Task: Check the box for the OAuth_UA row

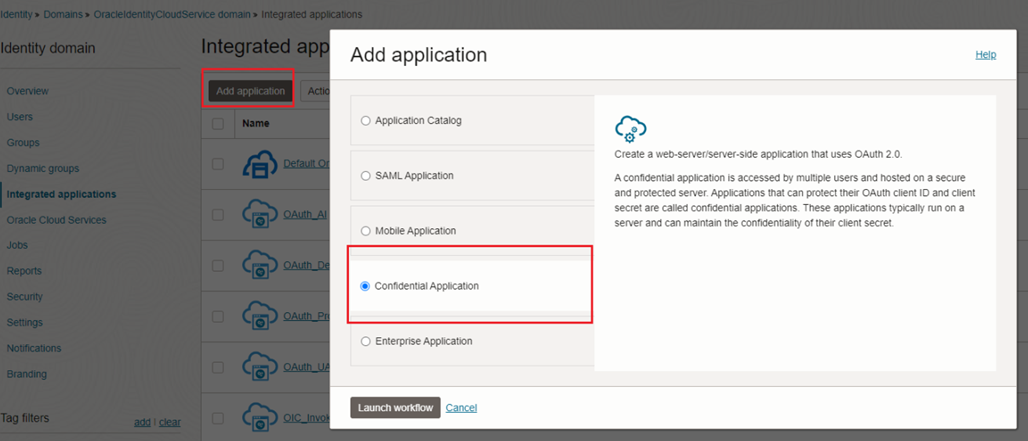Action: click(218, 366)
